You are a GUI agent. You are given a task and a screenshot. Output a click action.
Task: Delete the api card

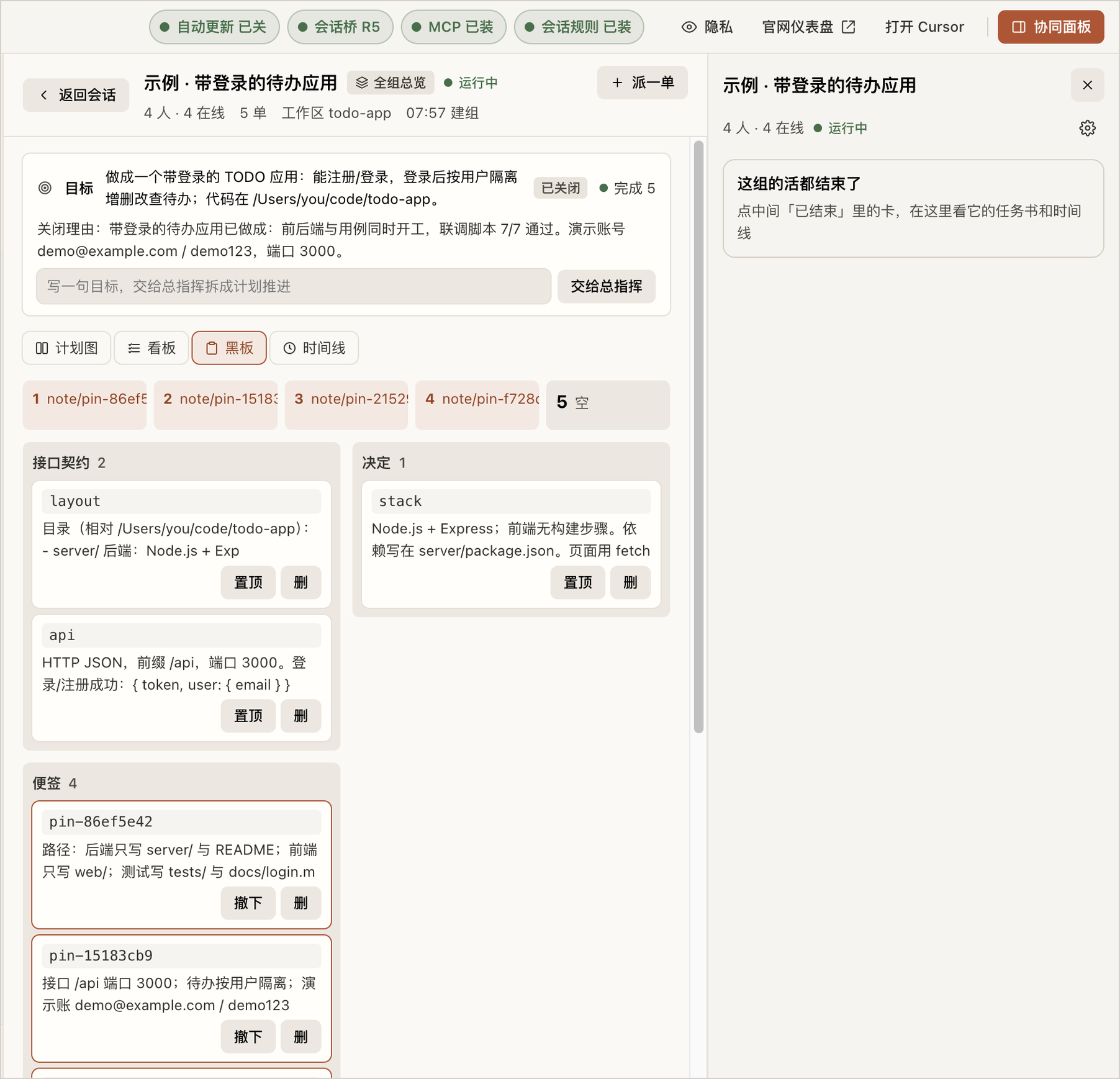[300, 716]
